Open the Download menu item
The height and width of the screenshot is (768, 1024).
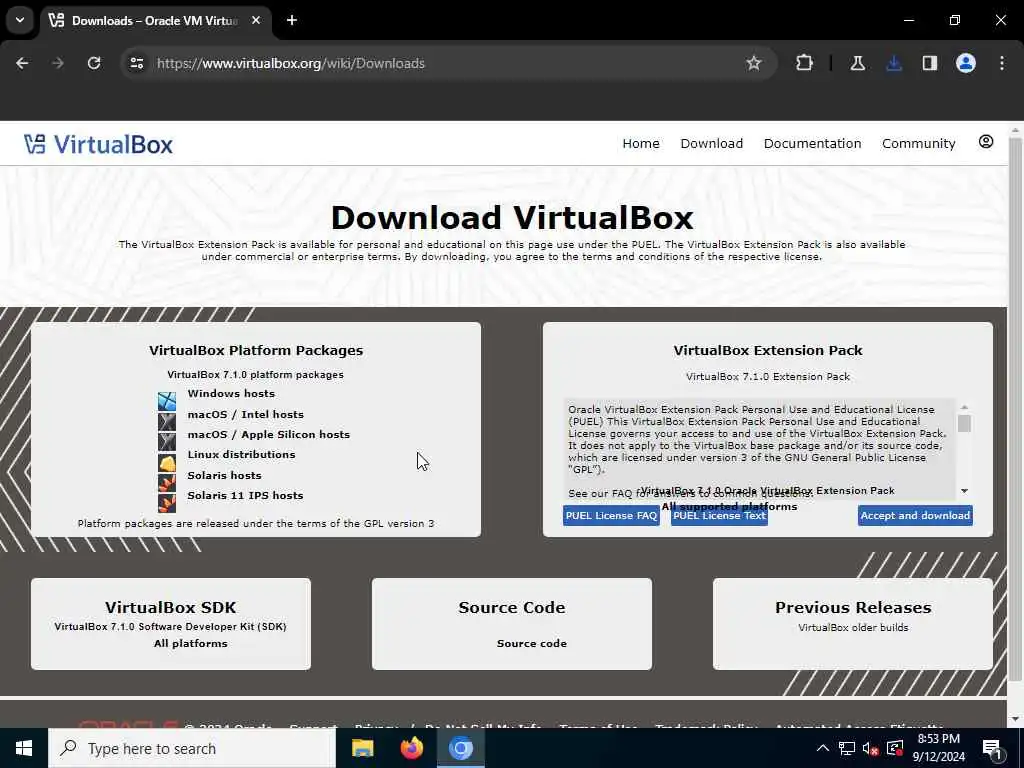click(x=712, y=143)
